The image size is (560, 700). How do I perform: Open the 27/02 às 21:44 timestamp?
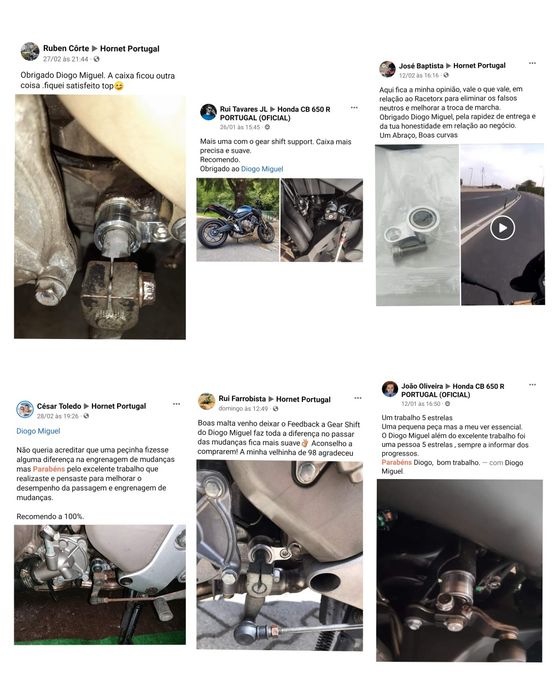[65, 59]
